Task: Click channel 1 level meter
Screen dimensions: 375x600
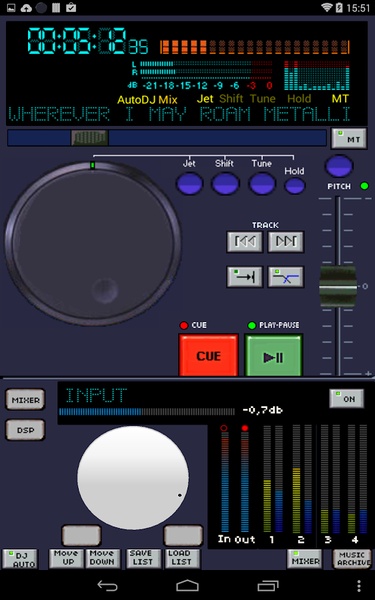Action: click(x=273, y=479)
